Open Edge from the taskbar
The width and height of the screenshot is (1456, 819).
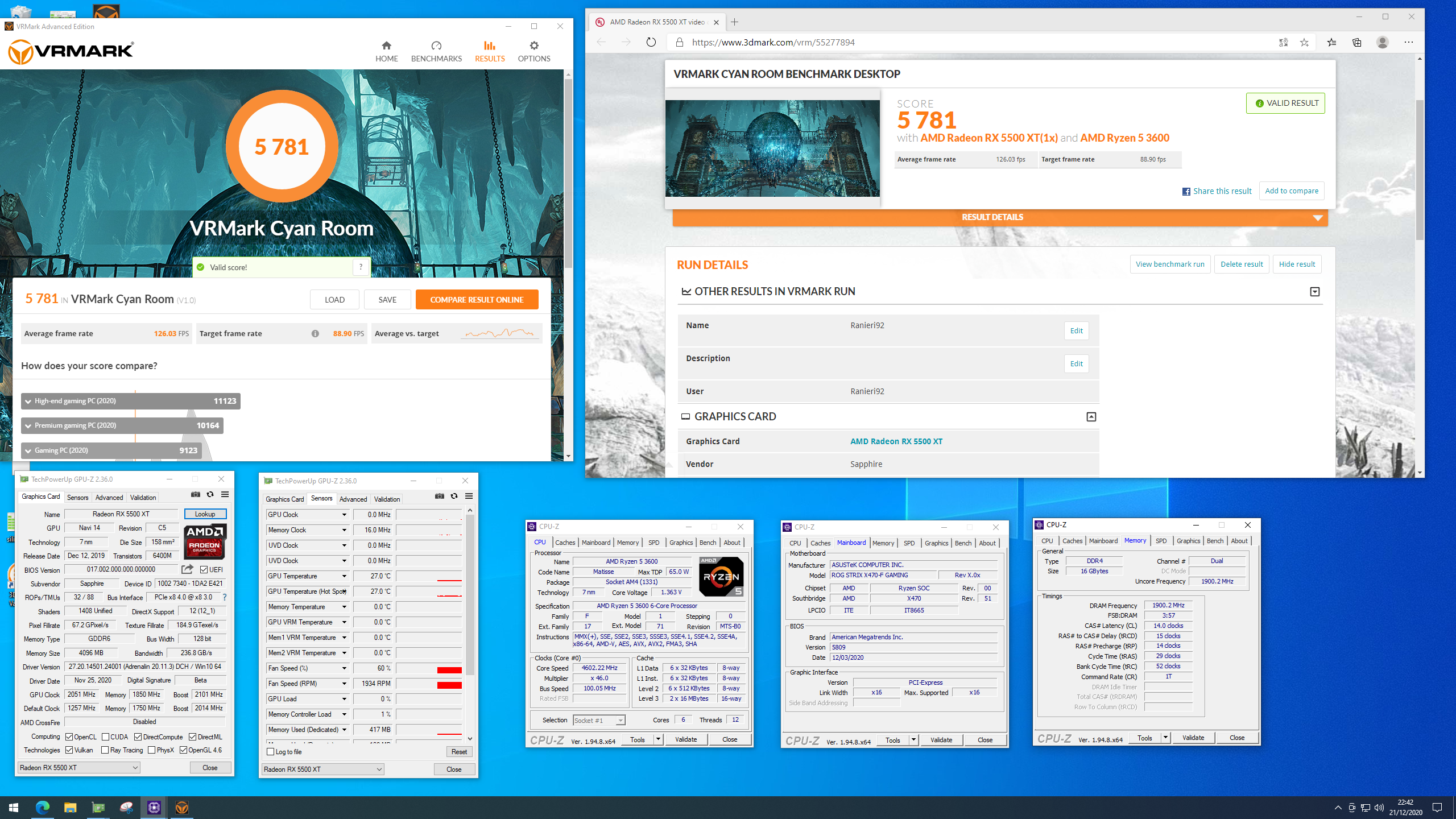pos(43,807)
